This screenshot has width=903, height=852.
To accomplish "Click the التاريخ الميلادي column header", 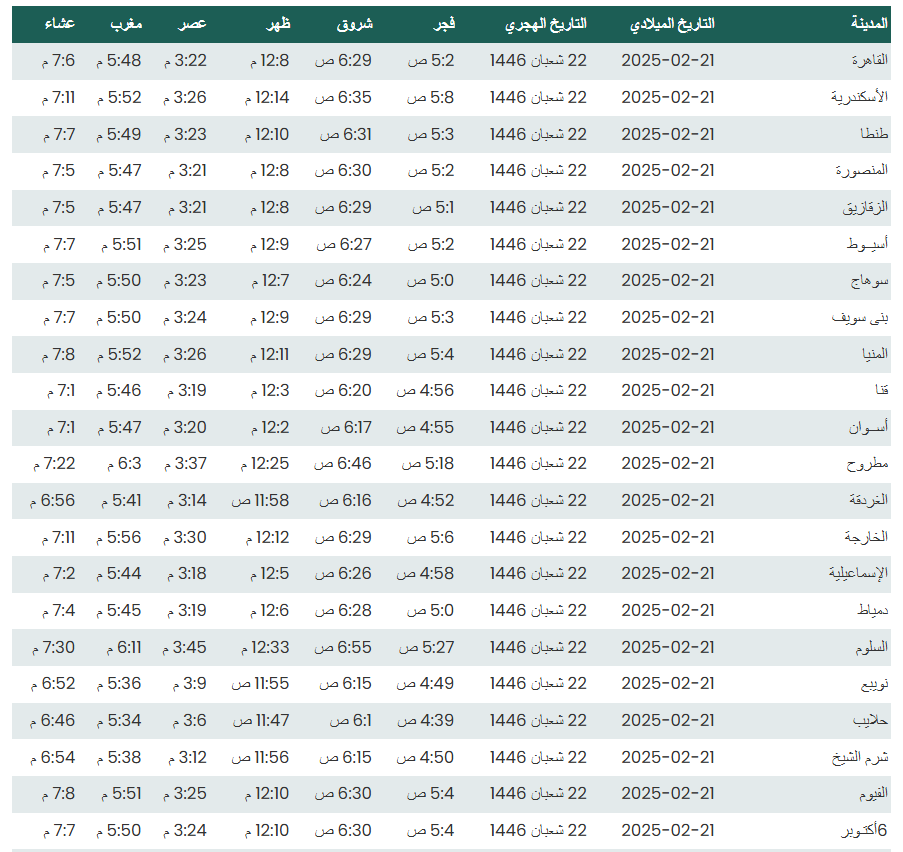I will pos(672,24).
